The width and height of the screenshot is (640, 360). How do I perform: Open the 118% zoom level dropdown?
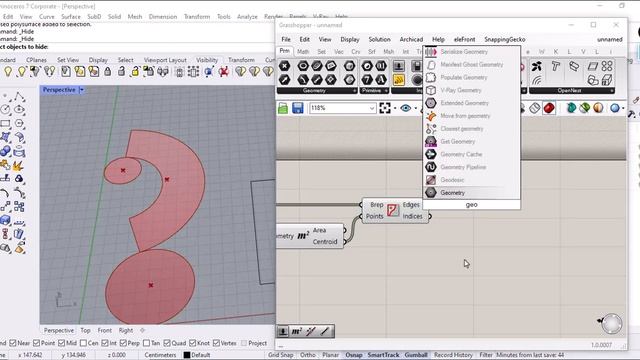coord(372,108)
